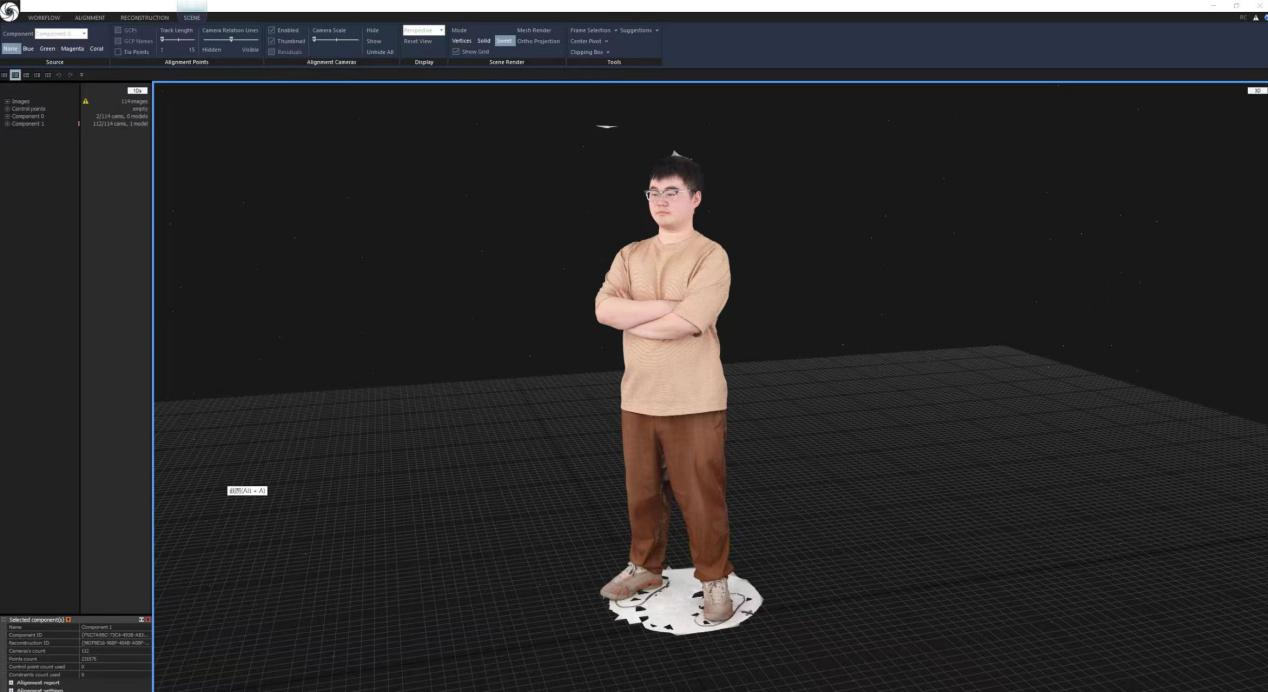
Task: Click Unhide All cameras
Action: 380,52
